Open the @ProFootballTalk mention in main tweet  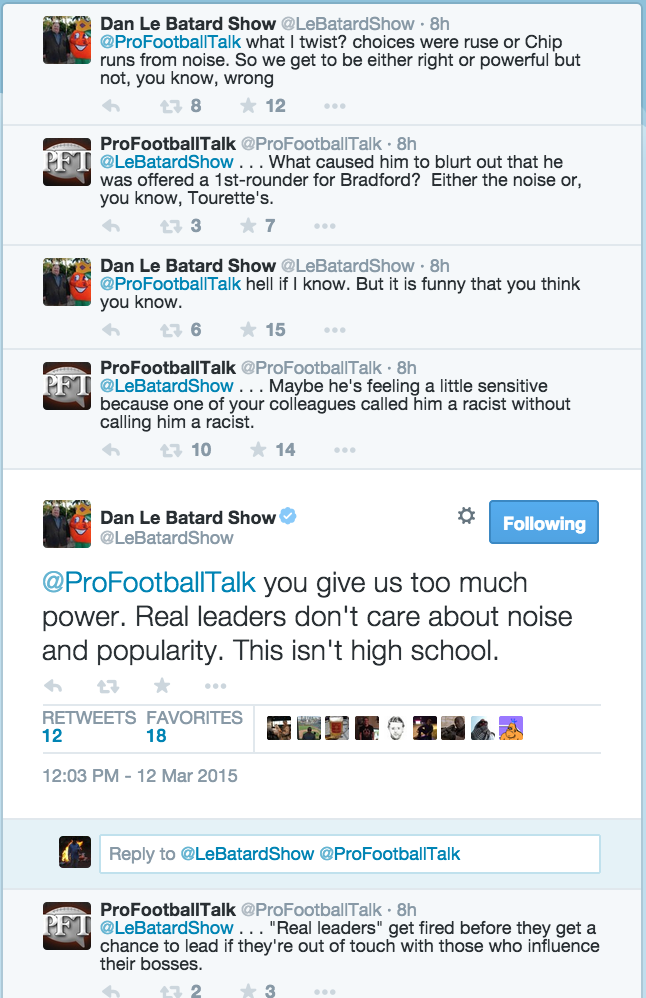[x=148, y=583]
